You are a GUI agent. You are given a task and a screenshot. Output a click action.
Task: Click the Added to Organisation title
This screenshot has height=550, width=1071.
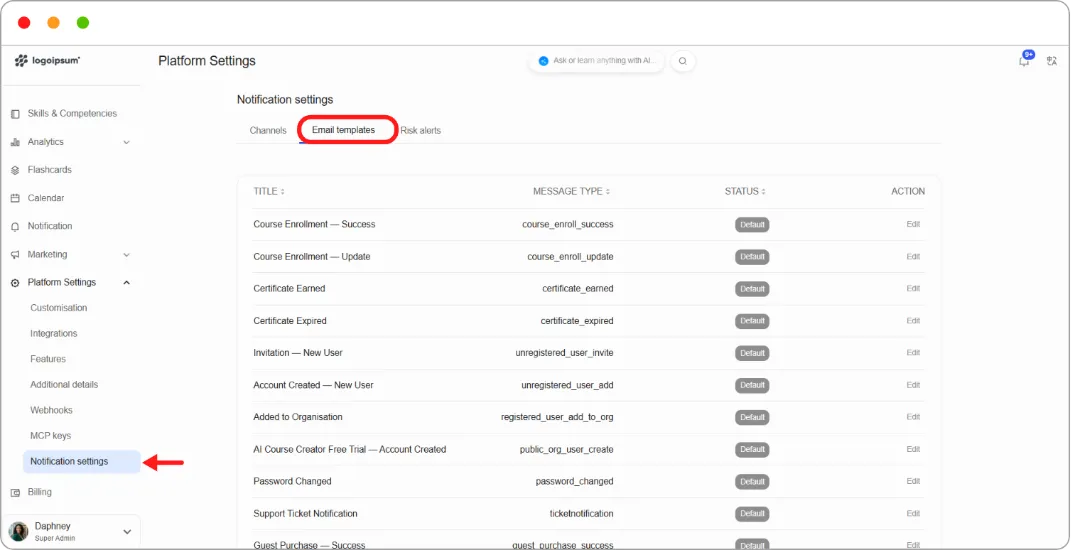coord(298,417)
